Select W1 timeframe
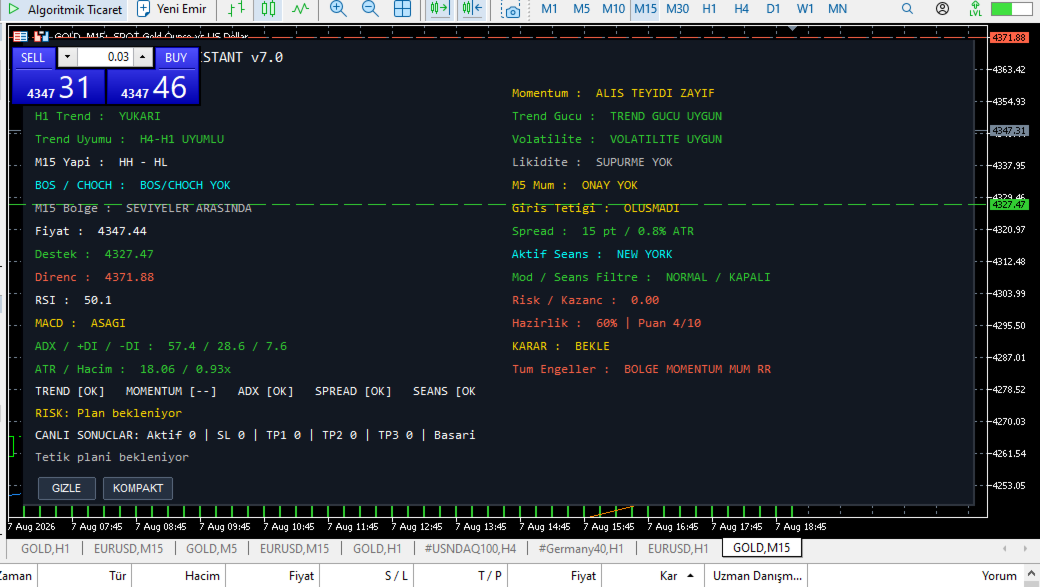The image size is (1040, 587). (x=805, y=9)
